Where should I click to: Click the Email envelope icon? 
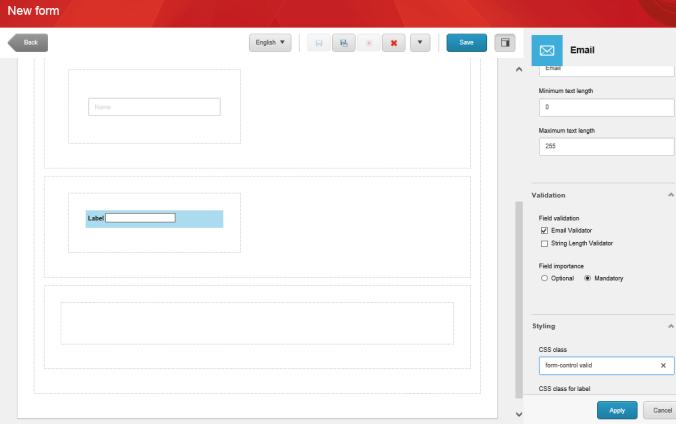[547, 50]
